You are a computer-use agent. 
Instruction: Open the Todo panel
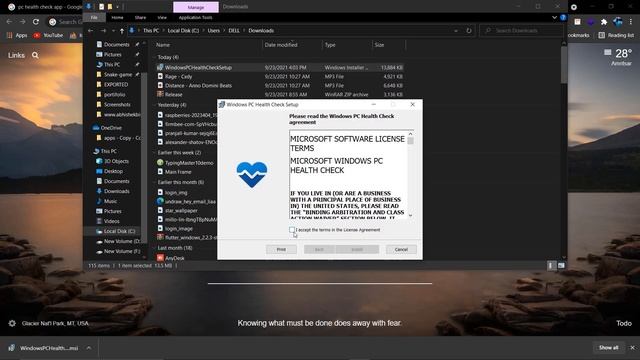tap(624, 323)
